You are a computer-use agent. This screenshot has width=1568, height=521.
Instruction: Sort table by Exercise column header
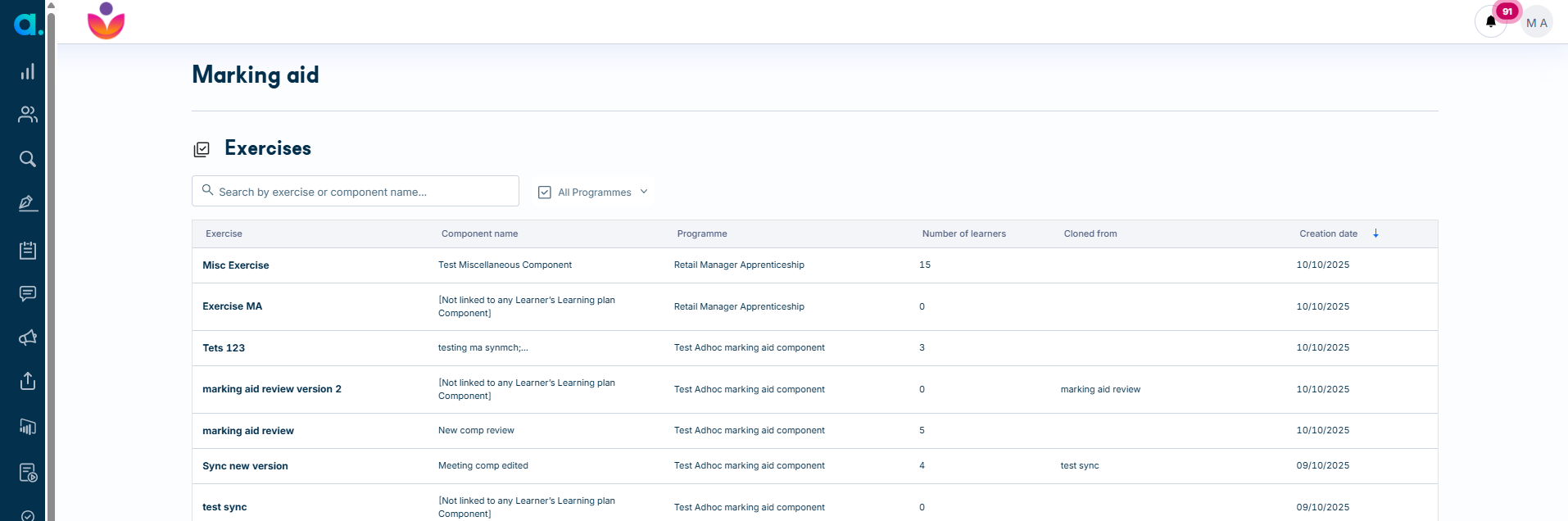[224, 233]
